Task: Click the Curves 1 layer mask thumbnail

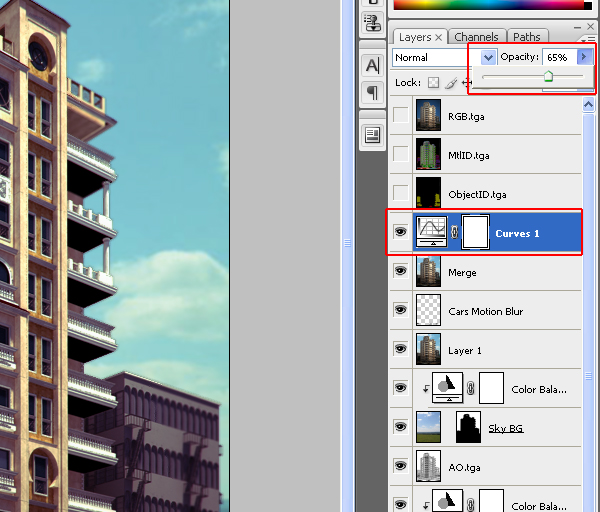Action: 475,233
